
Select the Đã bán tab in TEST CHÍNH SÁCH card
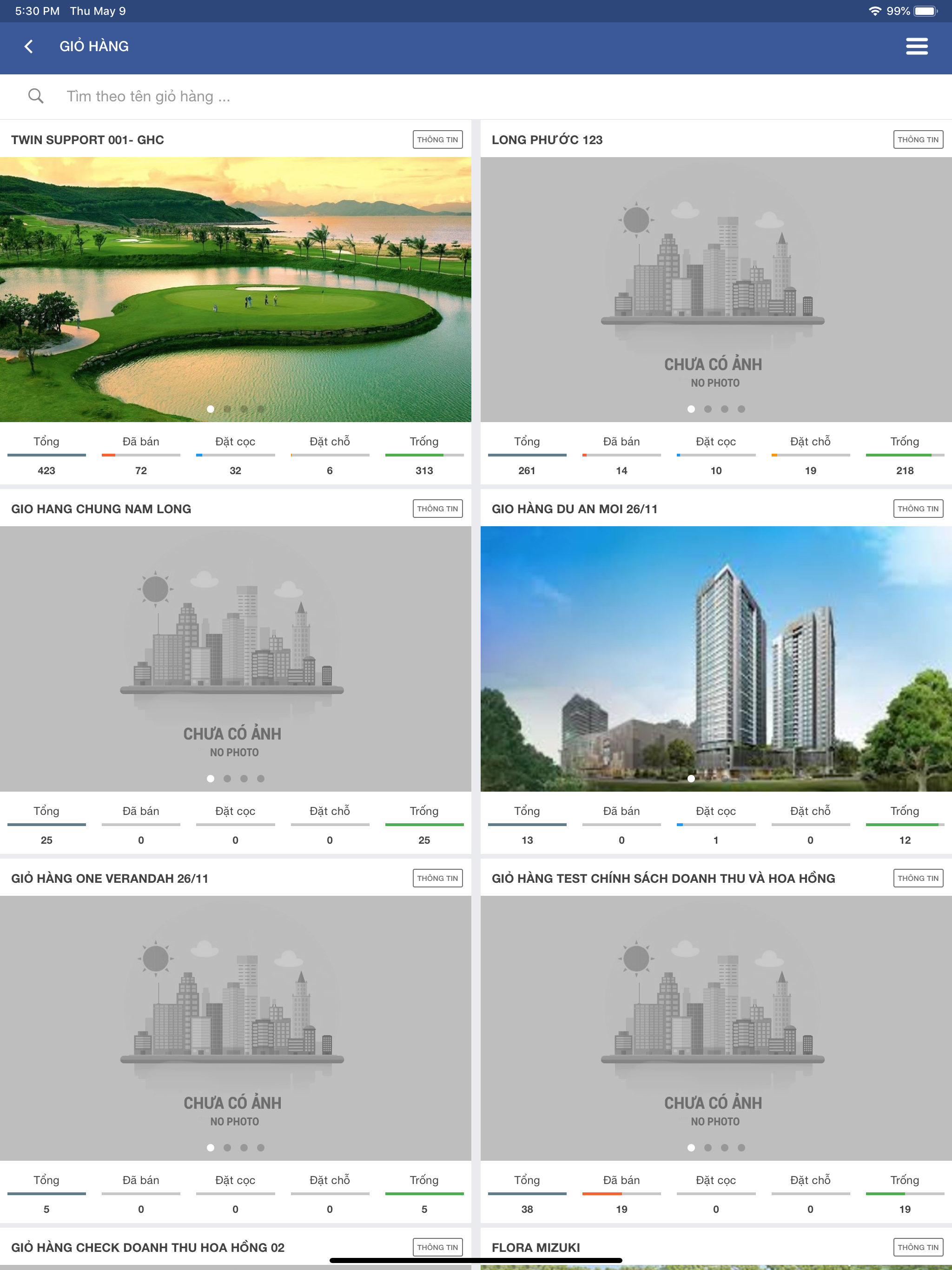(621, 1180)
